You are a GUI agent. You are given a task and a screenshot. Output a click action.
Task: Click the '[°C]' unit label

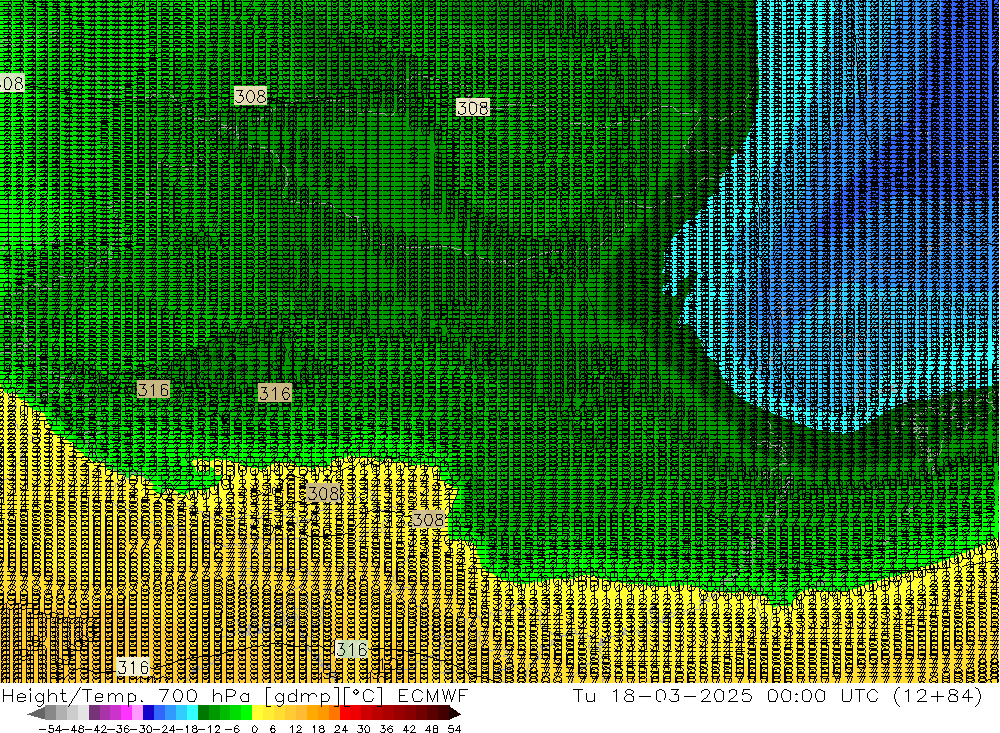[364, 696]
